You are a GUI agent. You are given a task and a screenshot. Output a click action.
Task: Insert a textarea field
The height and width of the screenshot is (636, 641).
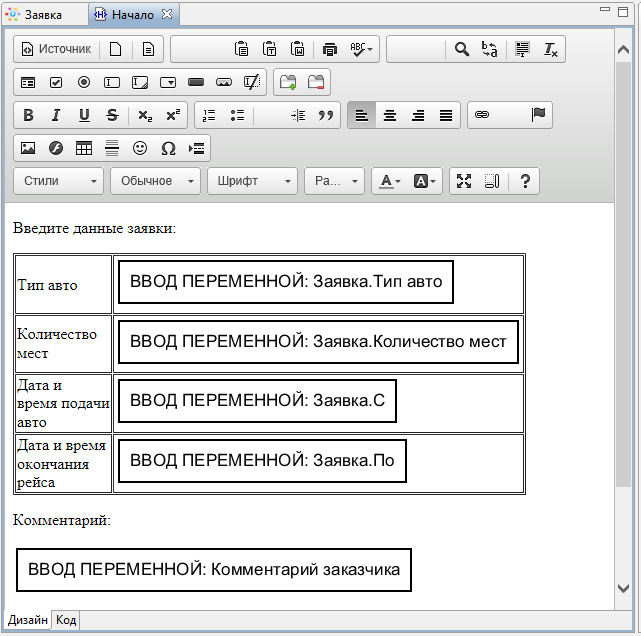(x=140, y=83)
